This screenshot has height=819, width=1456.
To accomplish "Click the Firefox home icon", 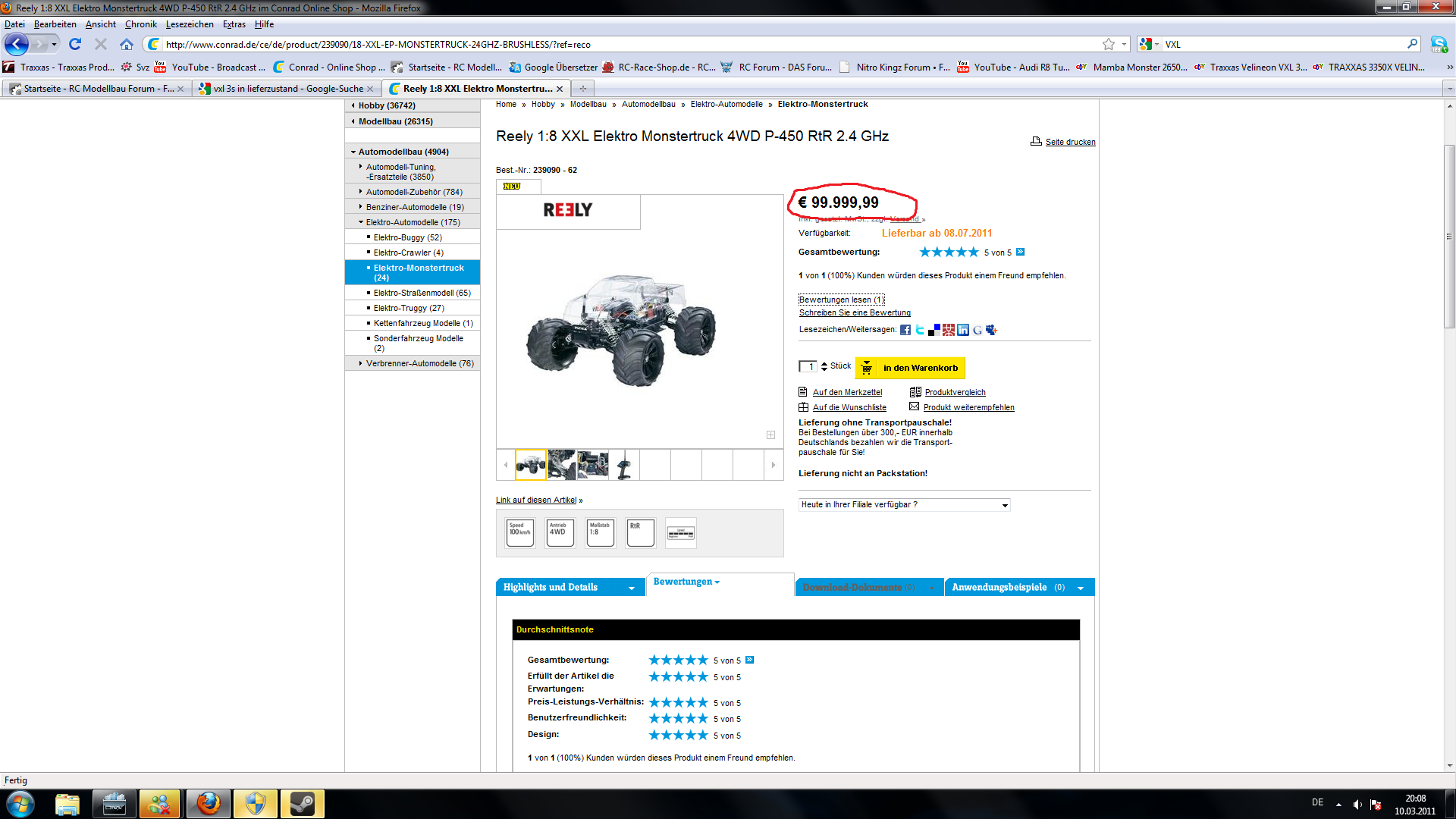I will point(127,44).
